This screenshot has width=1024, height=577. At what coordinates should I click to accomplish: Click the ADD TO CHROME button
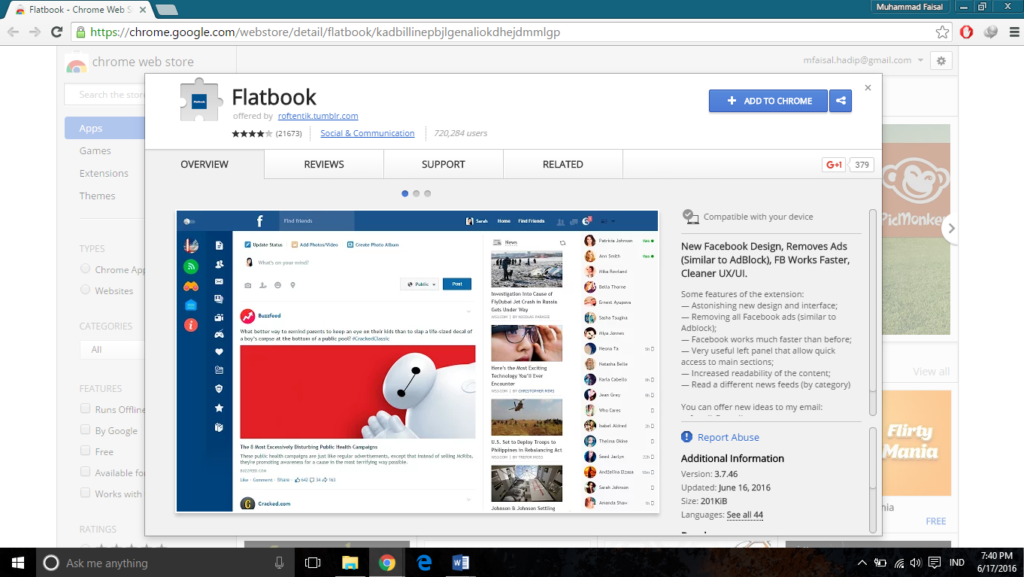pyautogui.click(x=768, y=100)
